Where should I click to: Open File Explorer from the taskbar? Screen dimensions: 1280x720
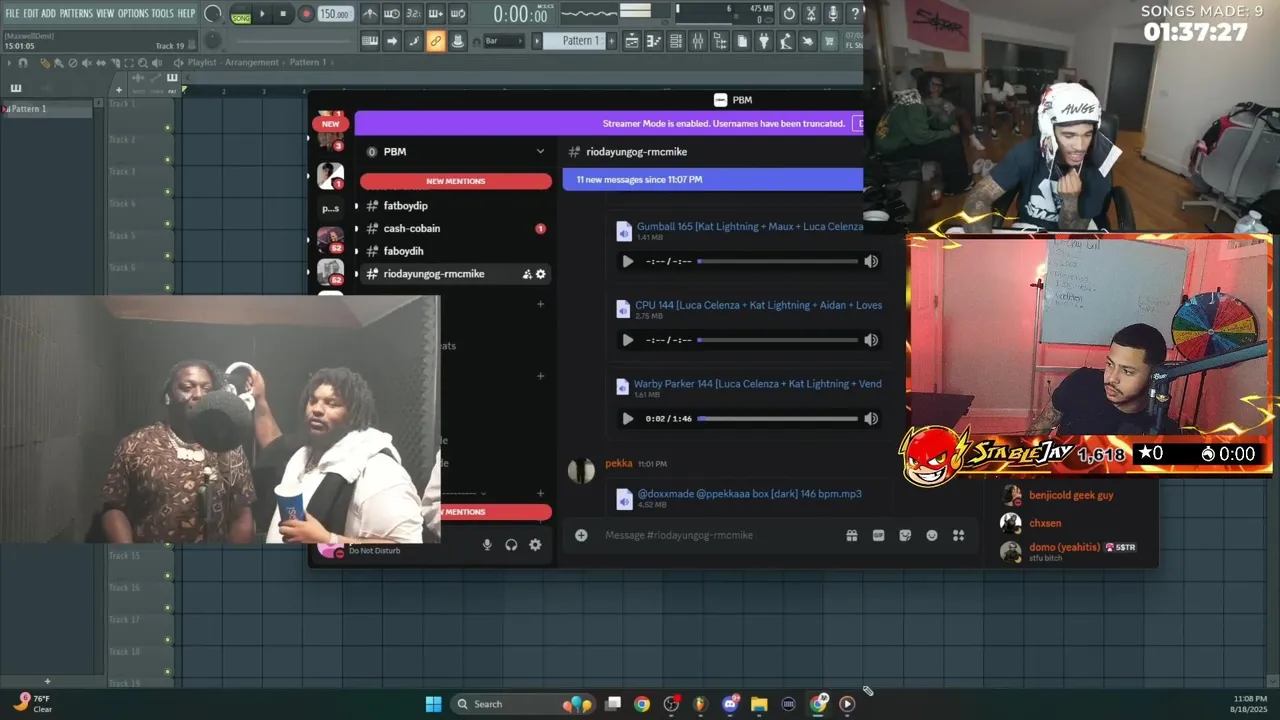[759, 704]
